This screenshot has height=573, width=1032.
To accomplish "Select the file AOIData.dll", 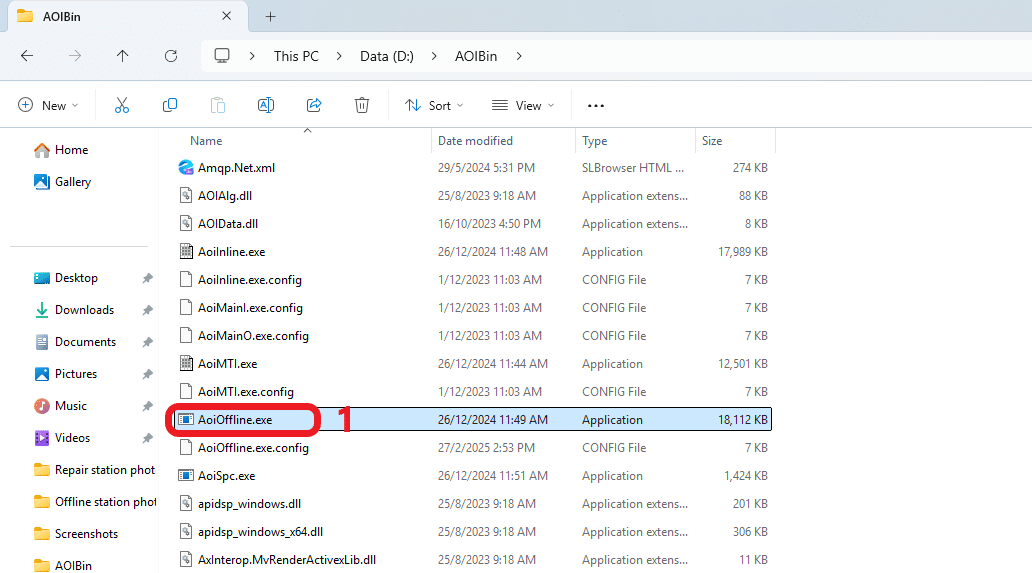I will 228,224.
